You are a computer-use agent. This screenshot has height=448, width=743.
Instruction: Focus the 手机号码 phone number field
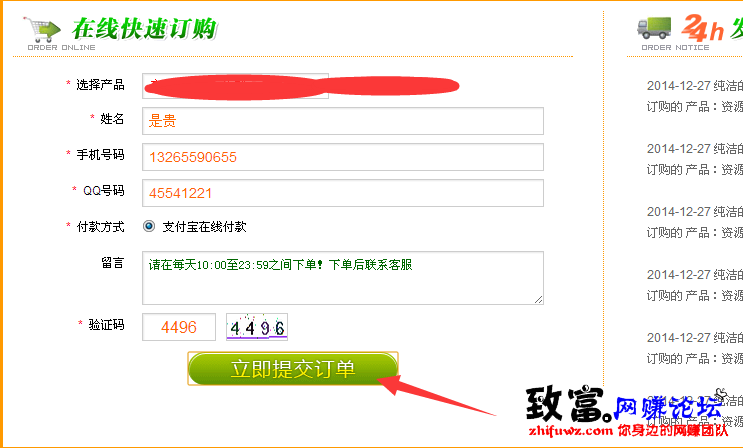coord(343,157)
